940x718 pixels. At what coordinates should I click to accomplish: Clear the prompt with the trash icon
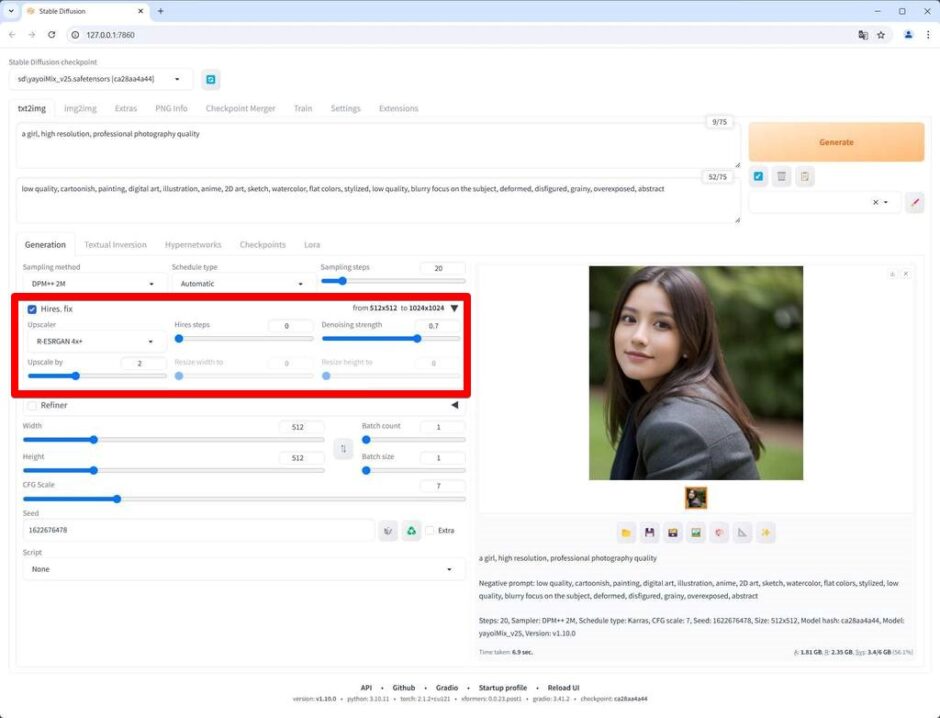783,177
